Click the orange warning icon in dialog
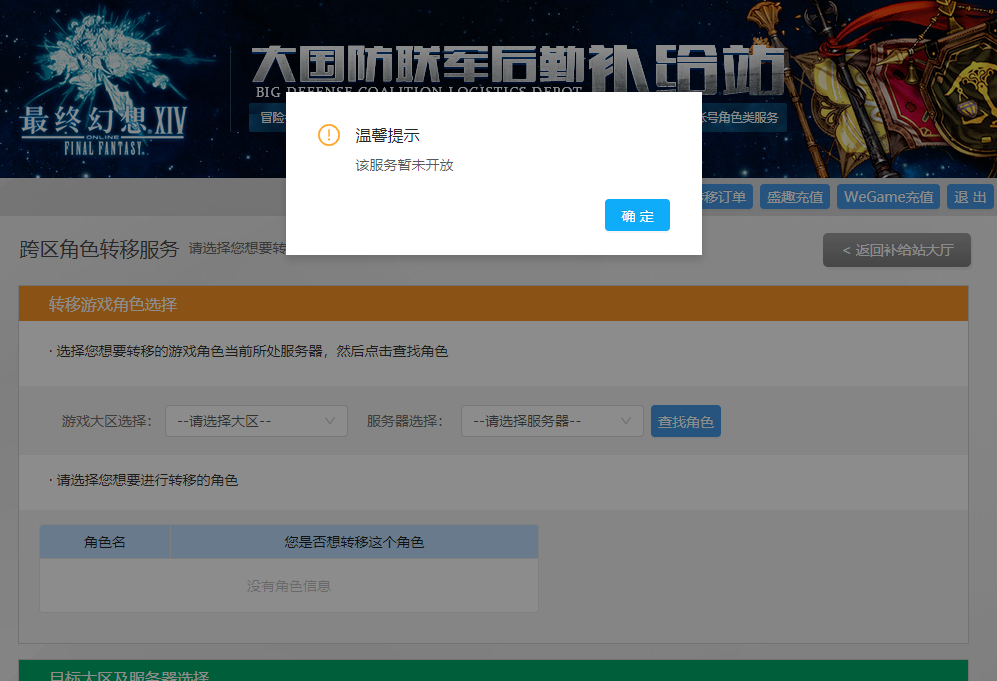Screen dimensions: 997x681 (x=329, y=135)
